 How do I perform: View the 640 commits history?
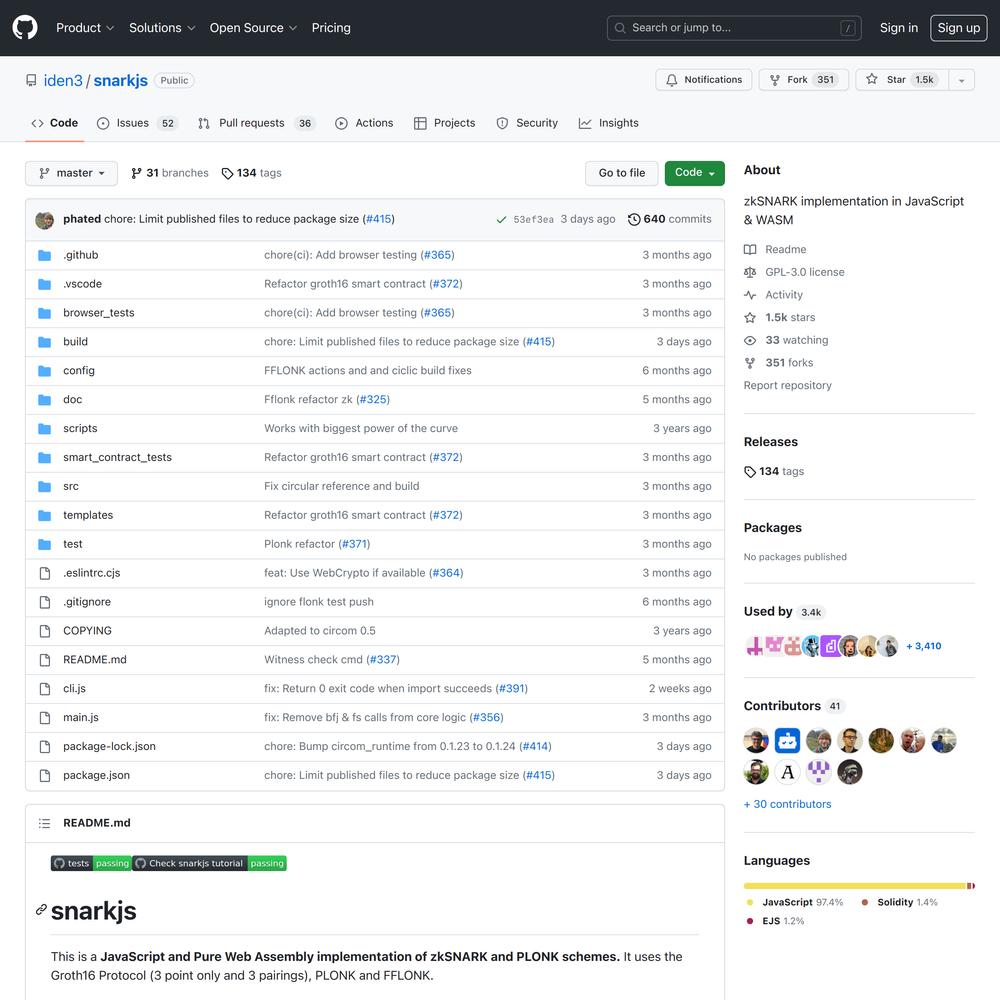pos(670,219)
